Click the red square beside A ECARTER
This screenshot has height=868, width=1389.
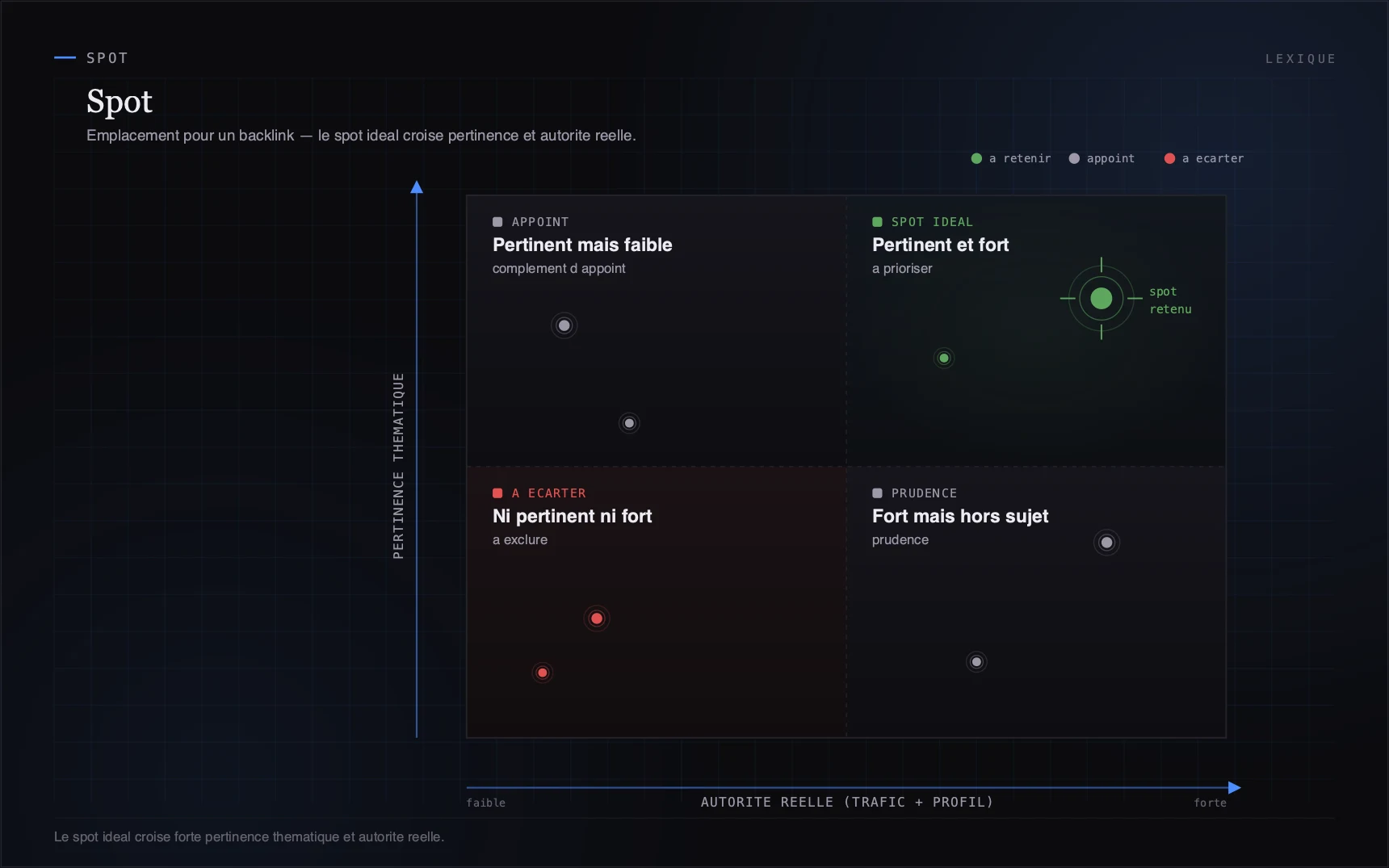point(497,493)
